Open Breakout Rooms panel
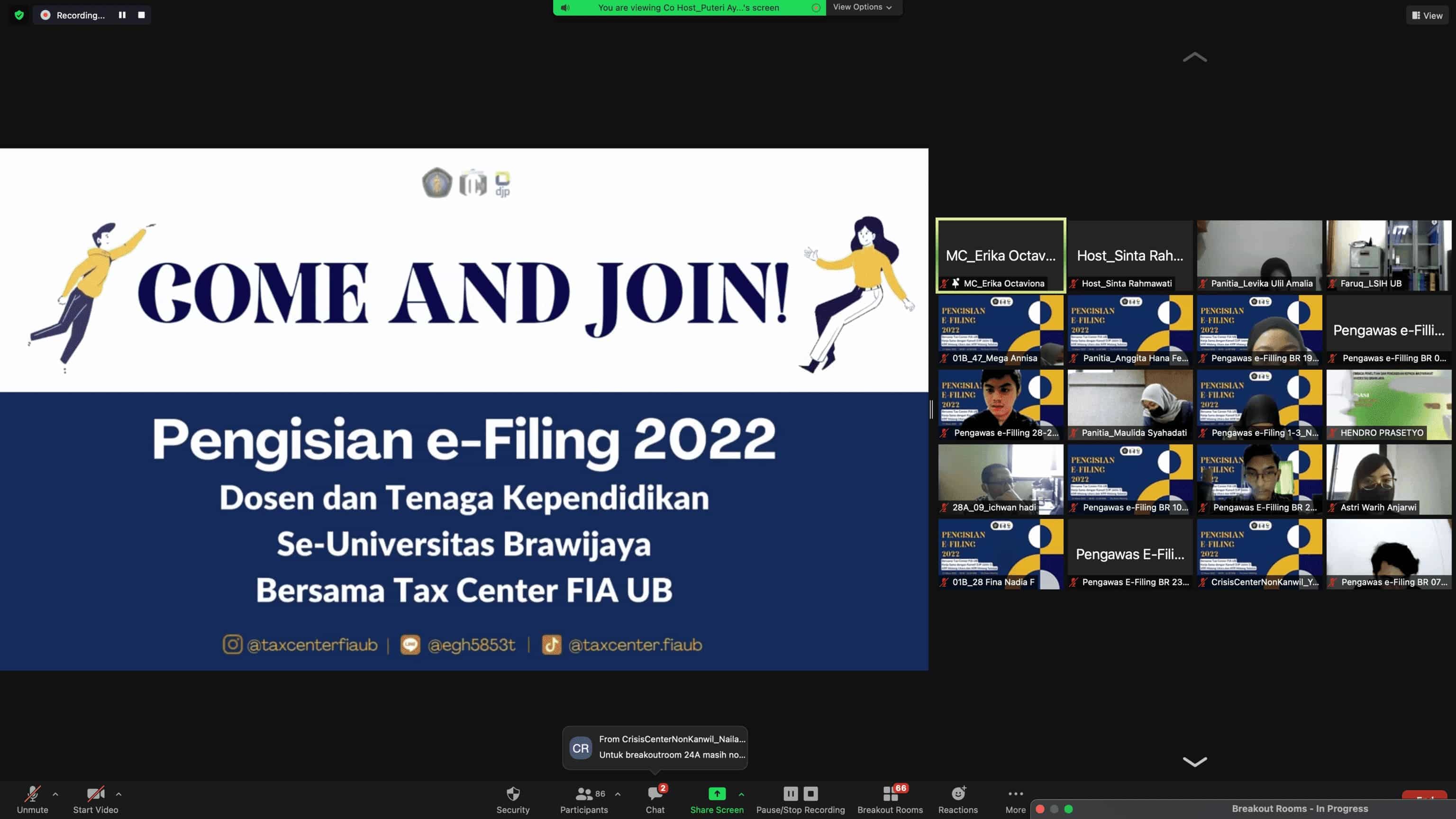Screen dimensions: 1456x819 pos(890,794)
